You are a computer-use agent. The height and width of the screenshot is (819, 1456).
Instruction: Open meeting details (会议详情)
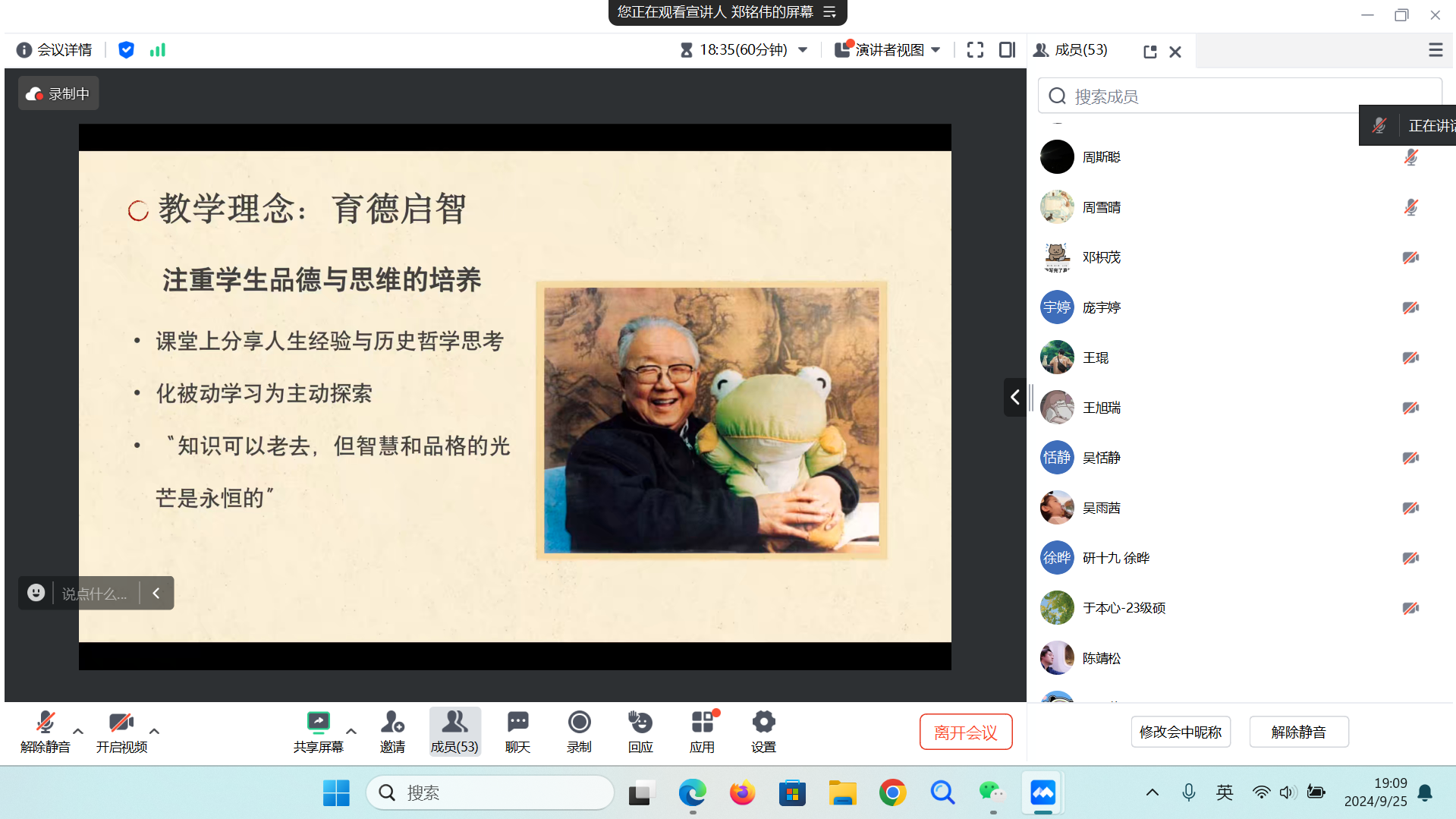pos(55,50)
